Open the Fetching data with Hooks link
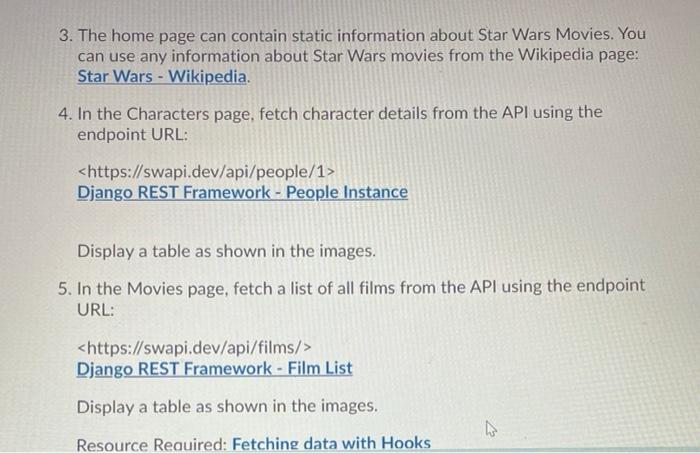This screenshot has width=700, height=453. (x=331, y=444)
